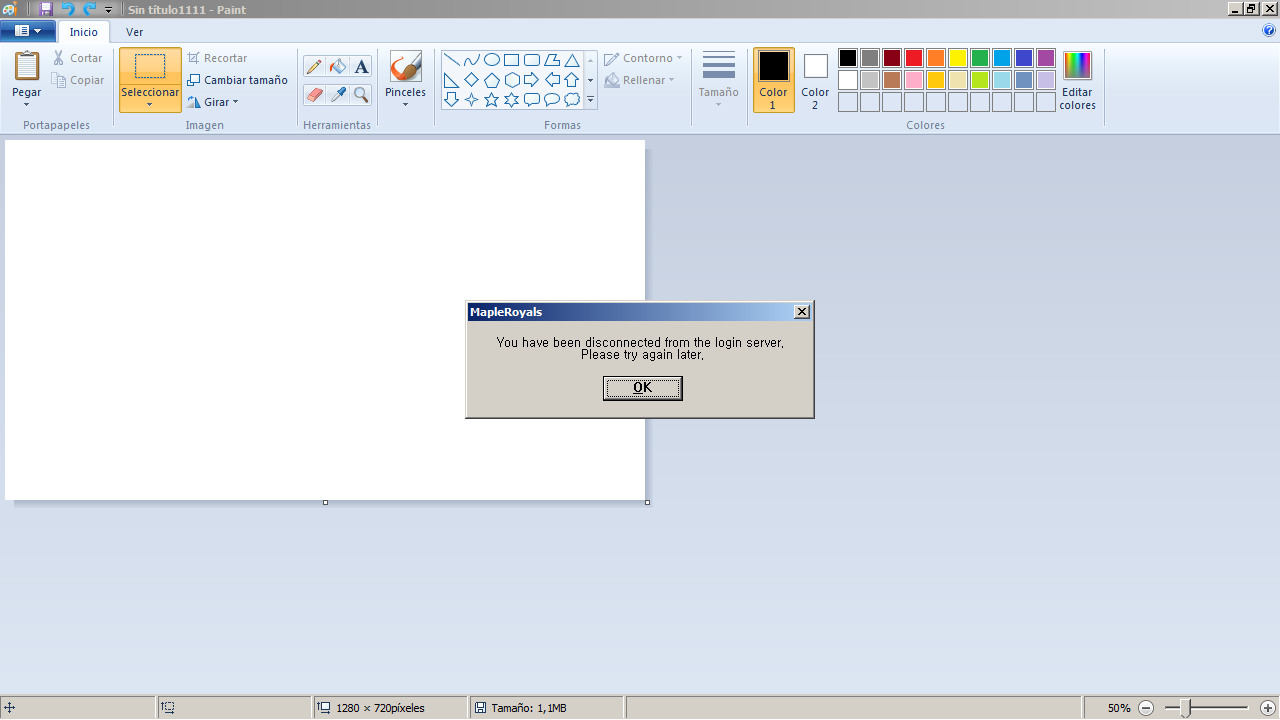Click the Cambiar tamaño button

point(237,80)
